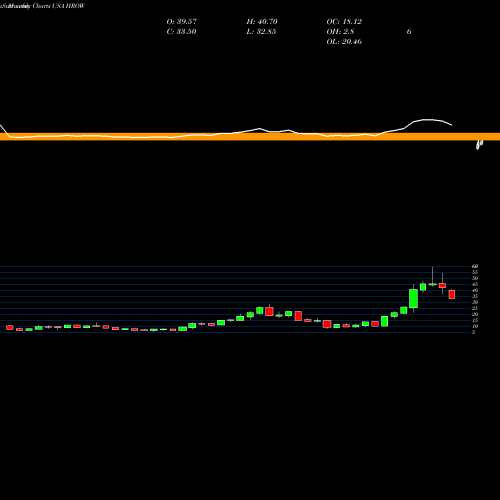Image resolution: width=500 pixels, height=500 pixels.
Task: Click the 'OC: 18.12' reading
Action: point(344,22)
